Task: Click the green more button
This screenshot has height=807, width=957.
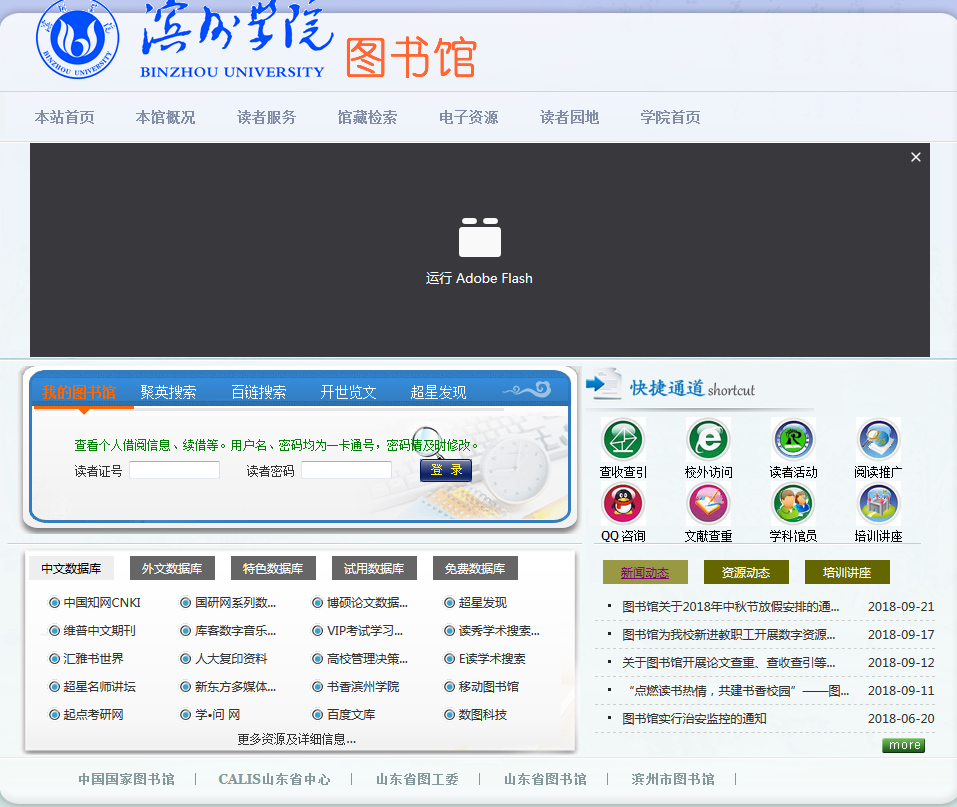Action: click(x=903, y=745)
